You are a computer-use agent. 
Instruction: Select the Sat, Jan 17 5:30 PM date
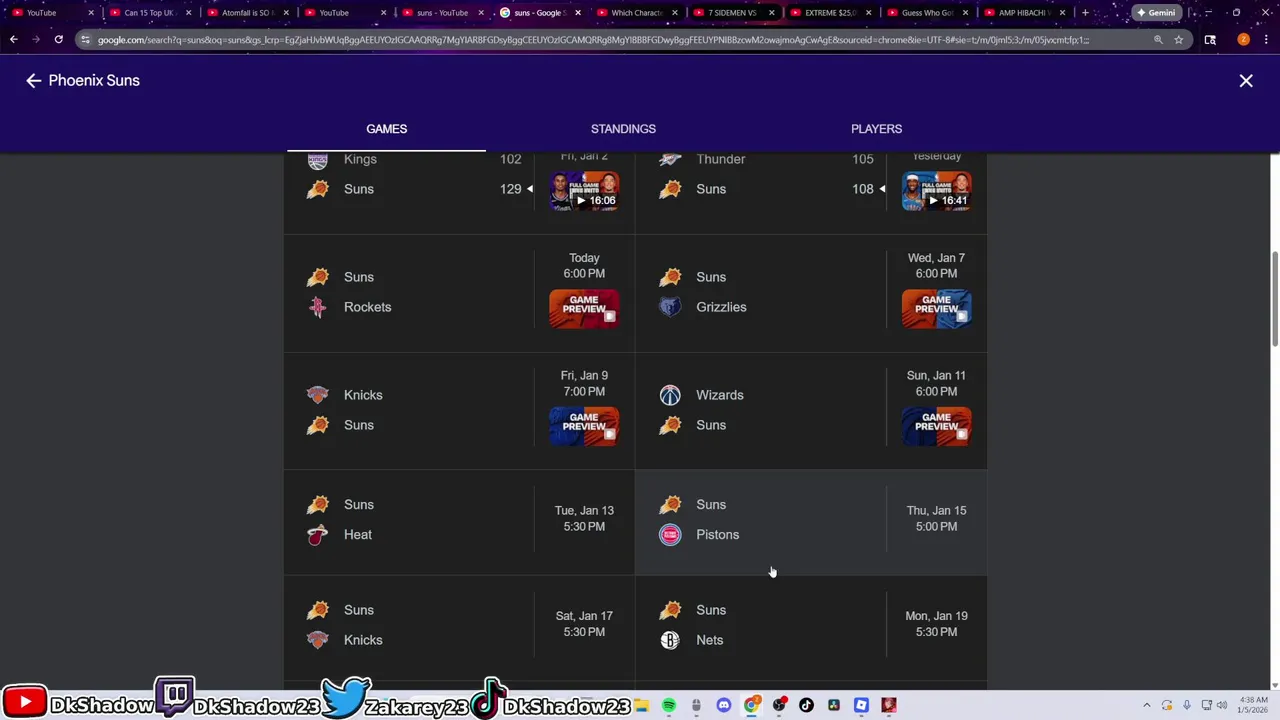(584, 624)
